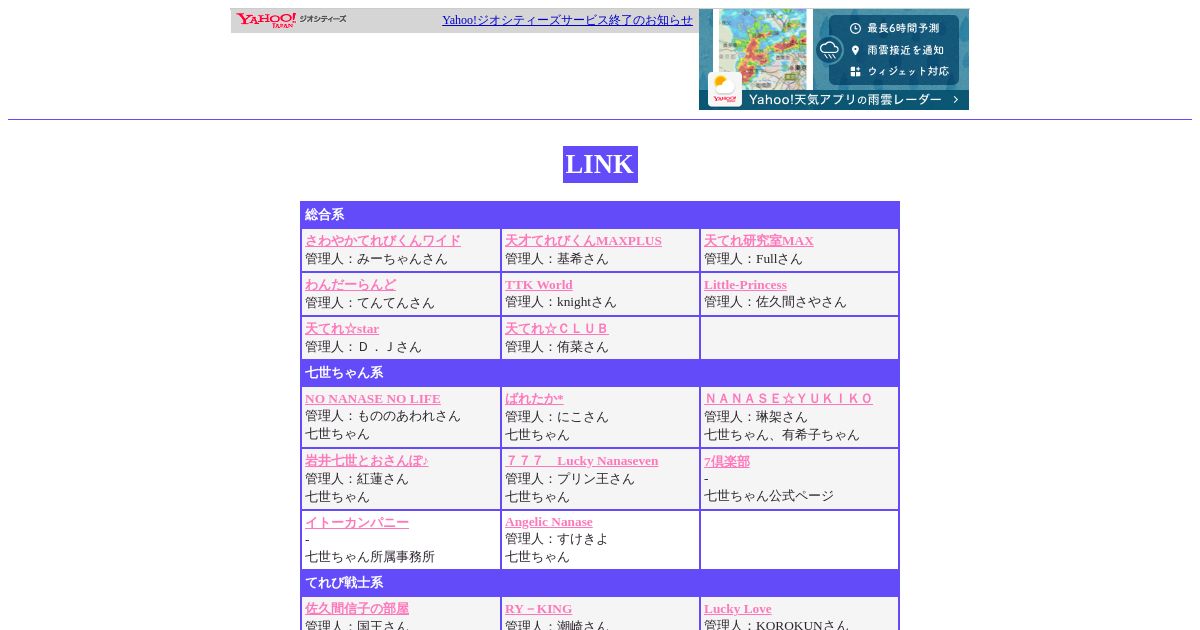Click the LINK page heading
This screenshot has width=1200, height=630.
(600, 164)
